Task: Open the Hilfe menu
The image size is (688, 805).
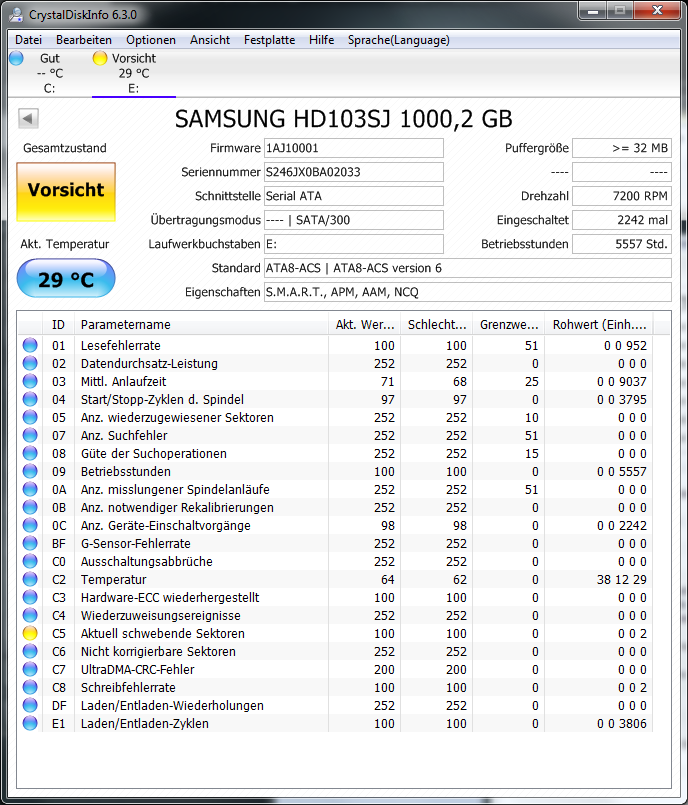Action: tap(321, 40)
